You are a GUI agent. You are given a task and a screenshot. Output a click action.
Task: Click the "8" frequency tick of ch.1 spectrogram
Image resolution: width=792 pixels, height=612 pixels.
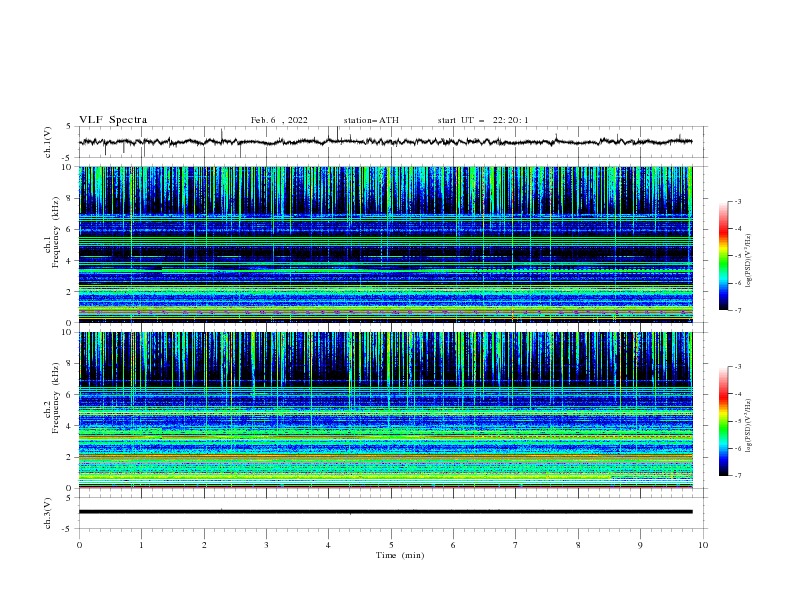pyautogui.click(x=70, y=198)
